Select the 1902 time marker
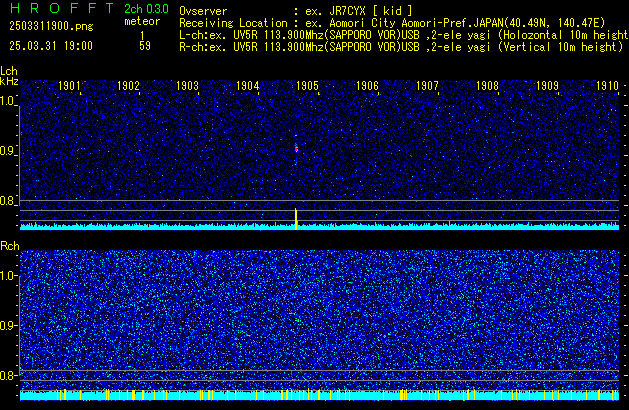This screenshot has height=410, width=629. click(x=128, y=86)
